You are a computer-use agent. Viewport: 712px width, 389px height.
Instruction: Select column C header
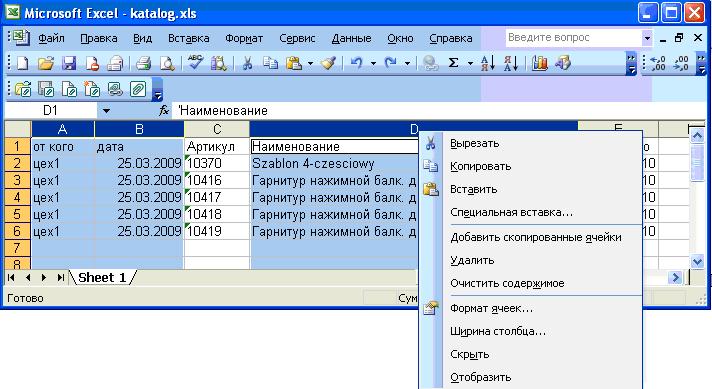(x=217, y=129)
